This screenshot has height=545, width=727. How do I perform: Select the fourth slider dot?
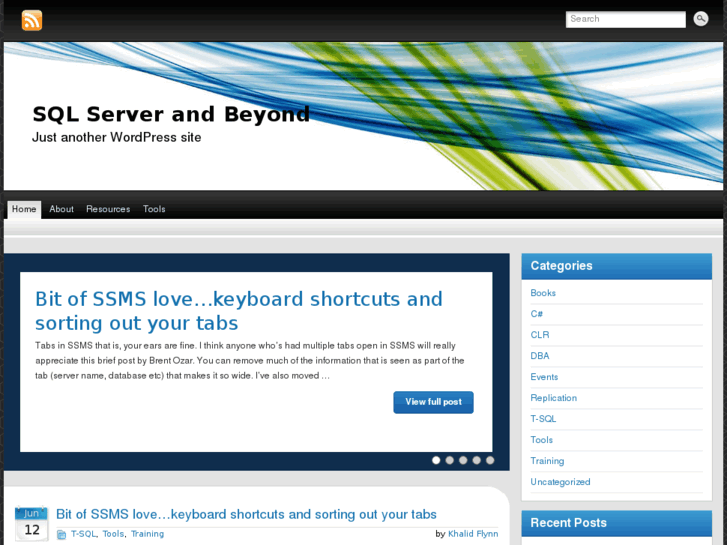[476, 460]
